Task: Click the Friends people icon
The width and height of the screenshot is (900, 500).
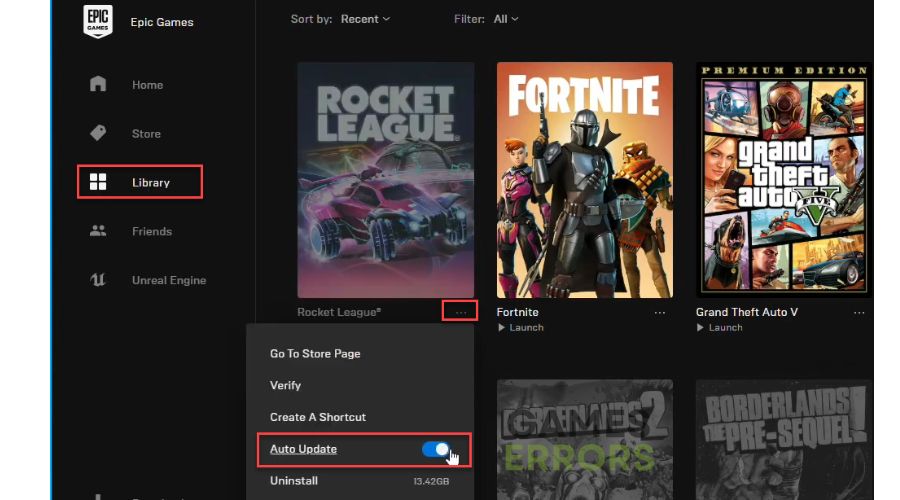Action: point(98,231)
